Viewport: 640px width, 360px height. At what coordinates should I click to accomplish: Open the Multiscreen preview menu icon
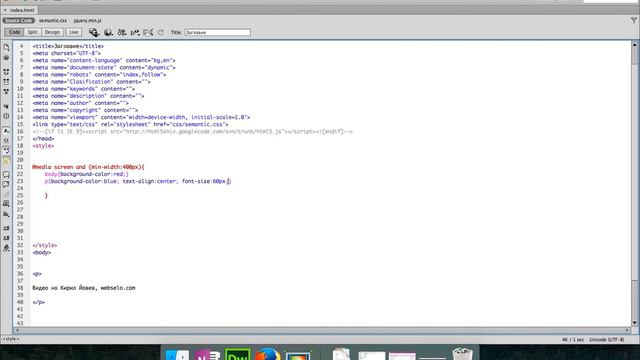[94, 32]
